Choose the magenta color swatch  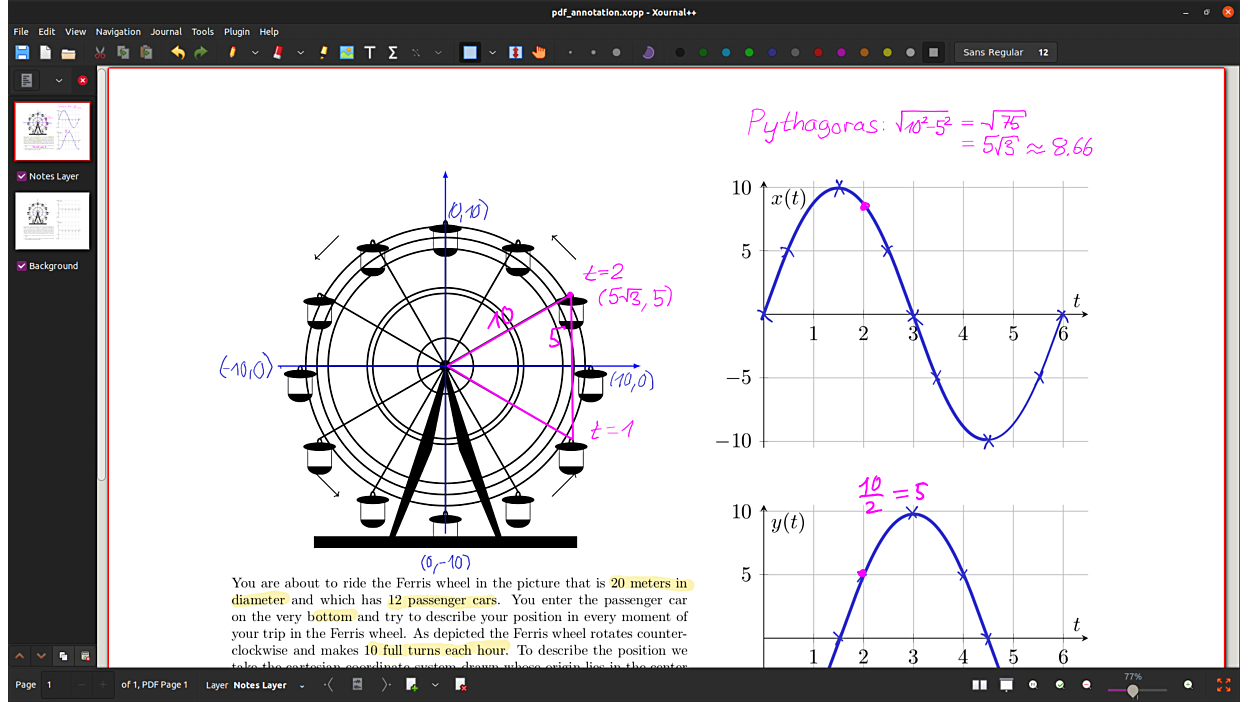(841, 53)
